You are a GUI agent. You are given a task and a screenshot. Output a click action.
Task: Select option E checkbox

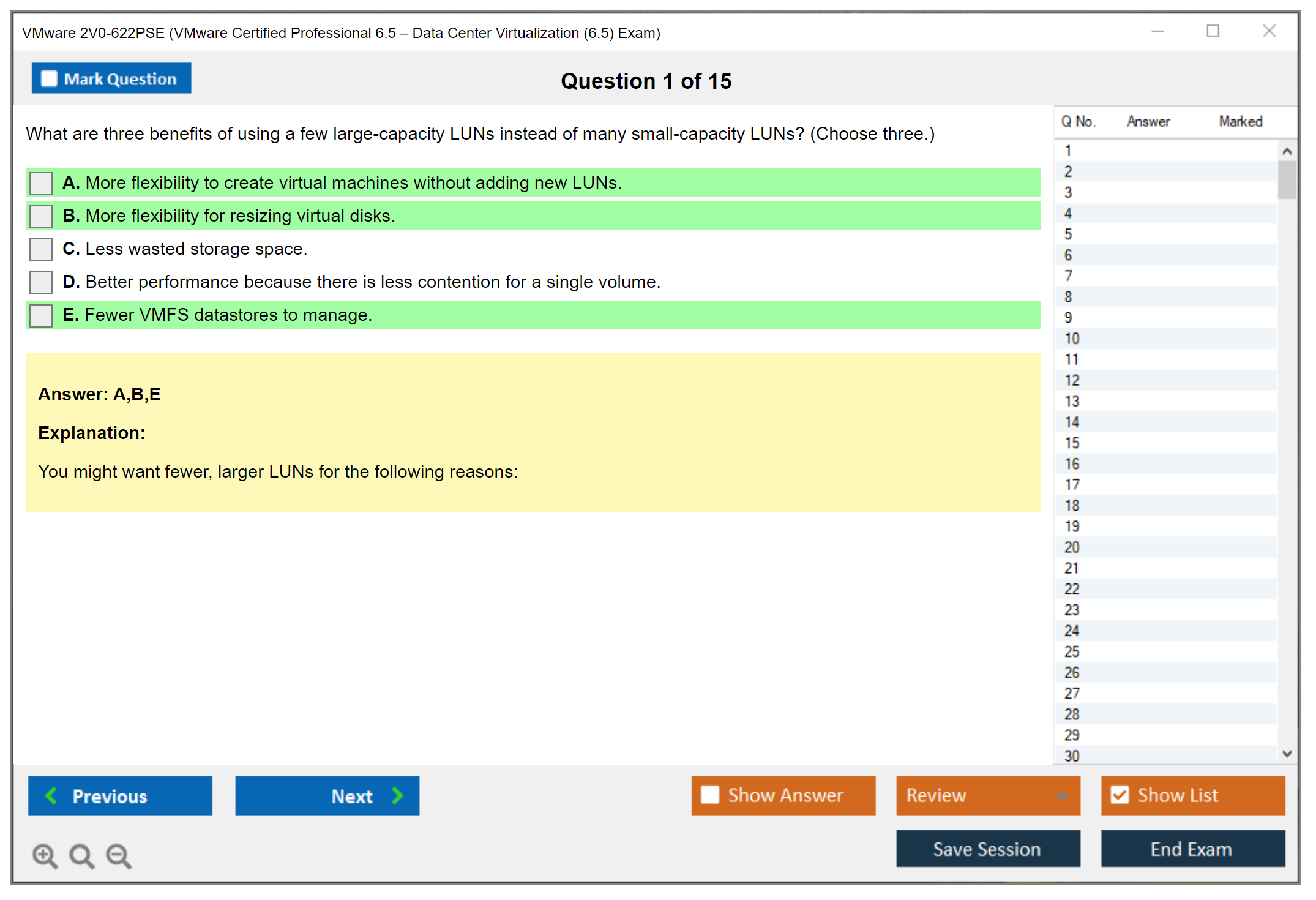(41, 315)
